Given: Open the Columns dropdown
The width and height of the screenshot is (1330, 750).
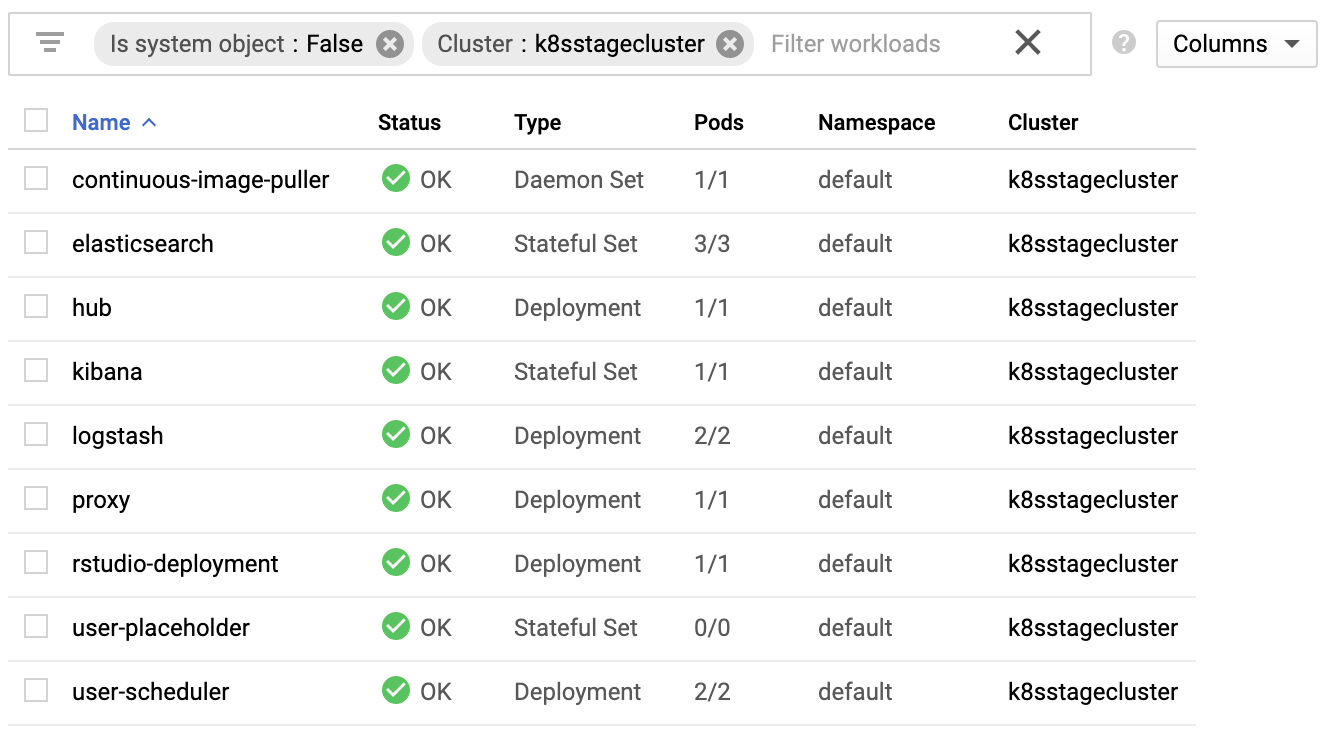Looking at the screenshot, I should (1236, 44).
